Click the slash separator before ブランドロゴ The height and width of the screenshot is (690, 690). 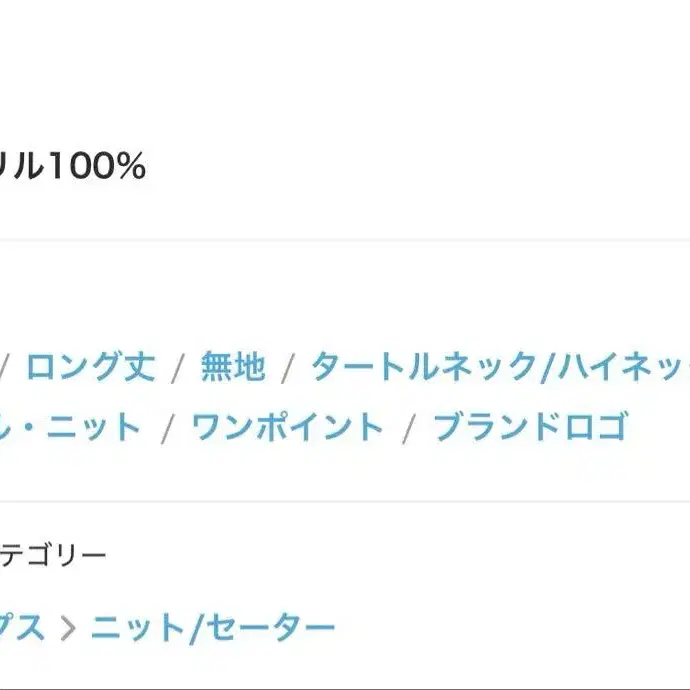click(409, 428)
